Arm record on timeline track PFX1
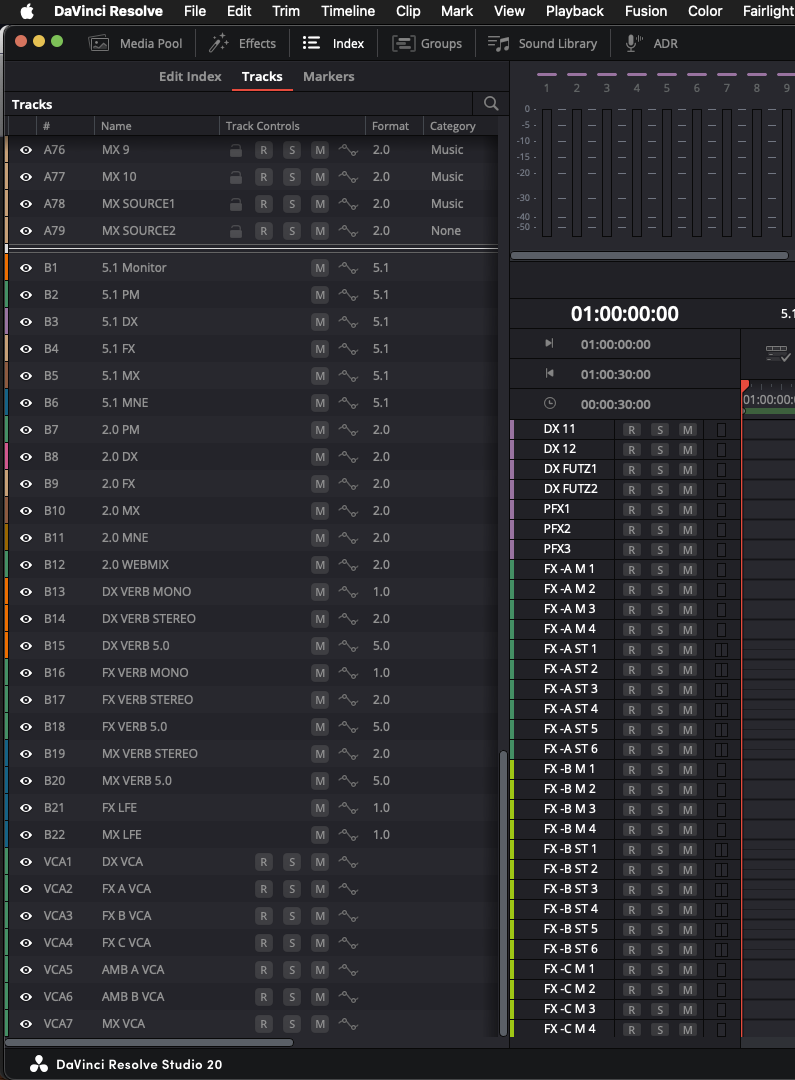 631,510
